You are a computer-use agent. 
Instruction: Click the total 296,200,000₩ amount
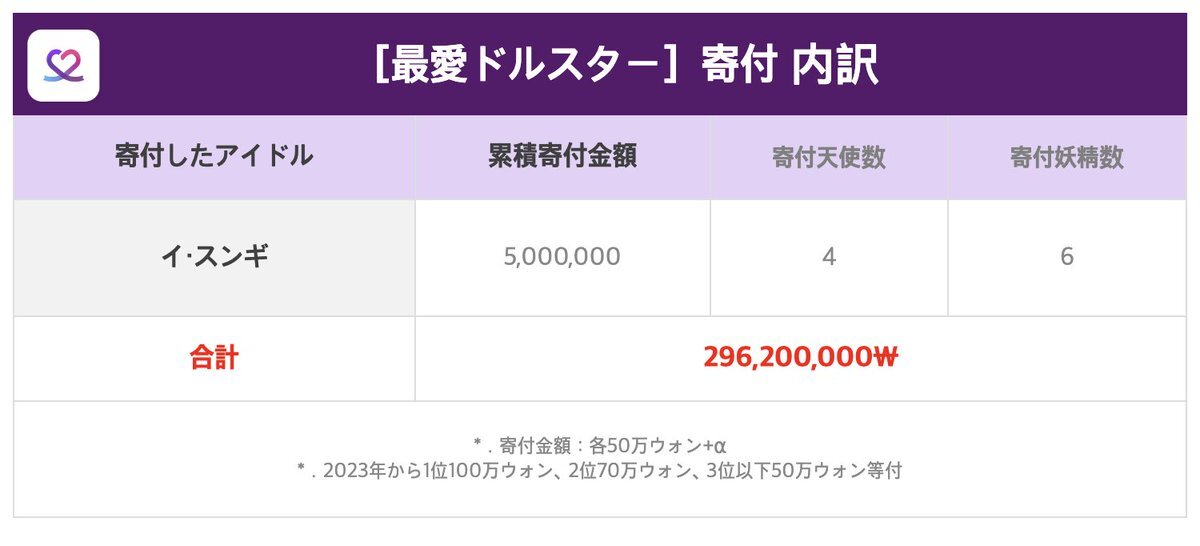(801, 358)
